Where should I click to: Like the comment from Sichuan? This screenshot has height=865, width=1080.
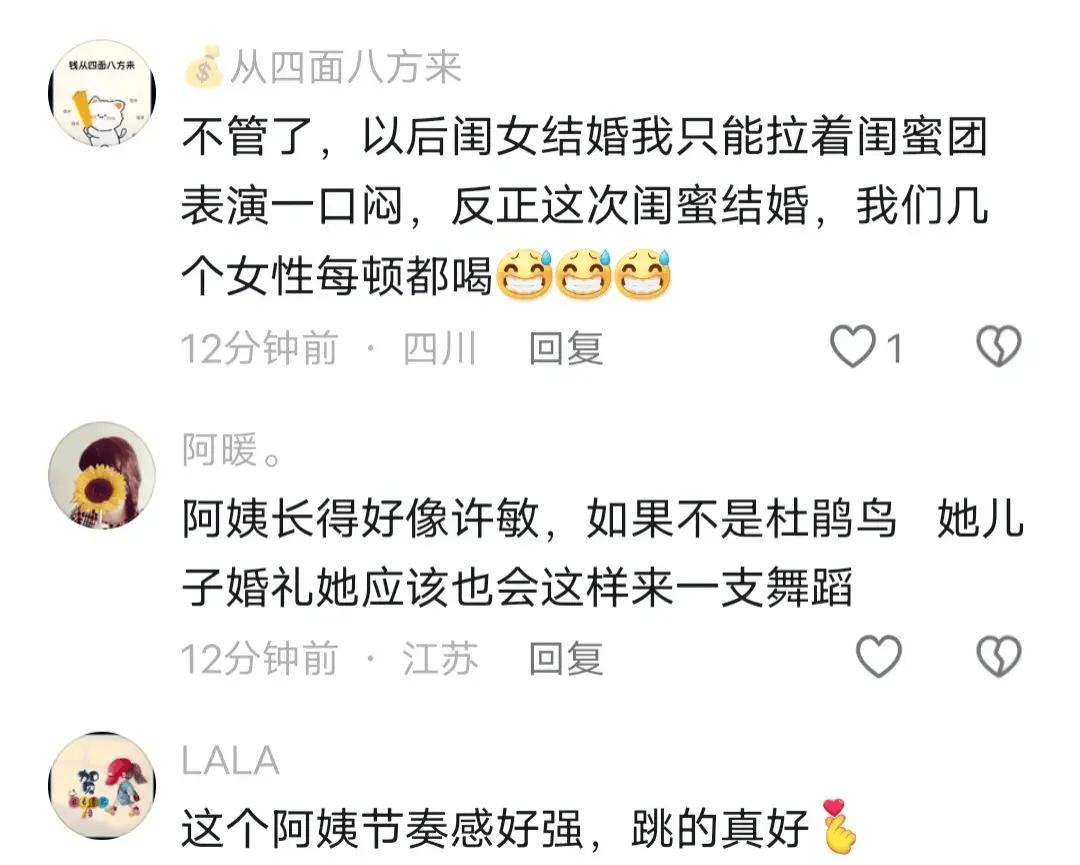[x=853, y=346]
